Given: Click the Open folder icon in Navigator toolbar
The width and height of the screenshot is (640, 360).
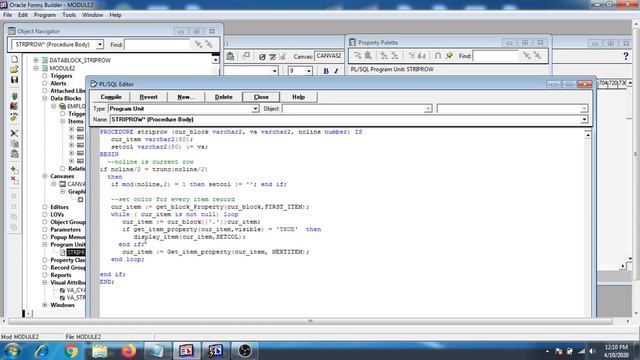Looking at the screenshot, I should pyautogui.click(x=14, y=69).
